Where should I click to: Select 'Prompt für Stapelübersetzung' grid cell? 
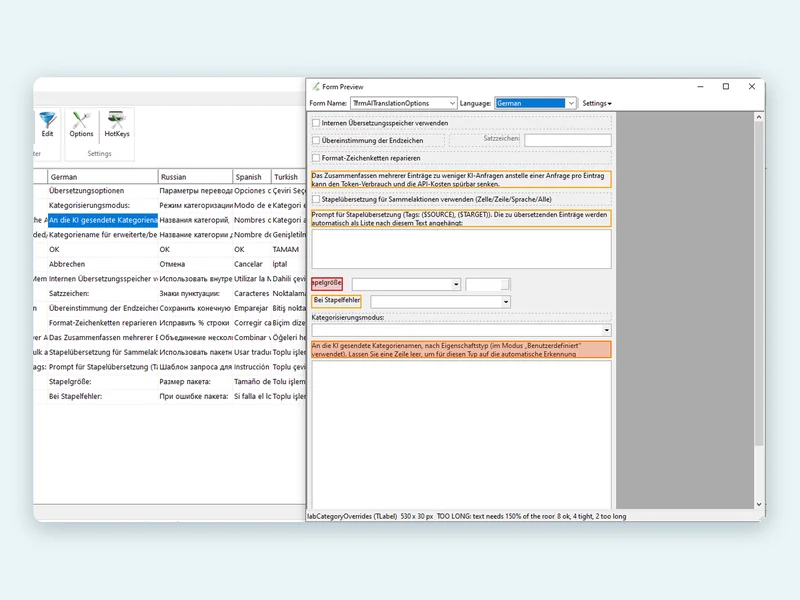pyautogui.click(x=103, y=367)
